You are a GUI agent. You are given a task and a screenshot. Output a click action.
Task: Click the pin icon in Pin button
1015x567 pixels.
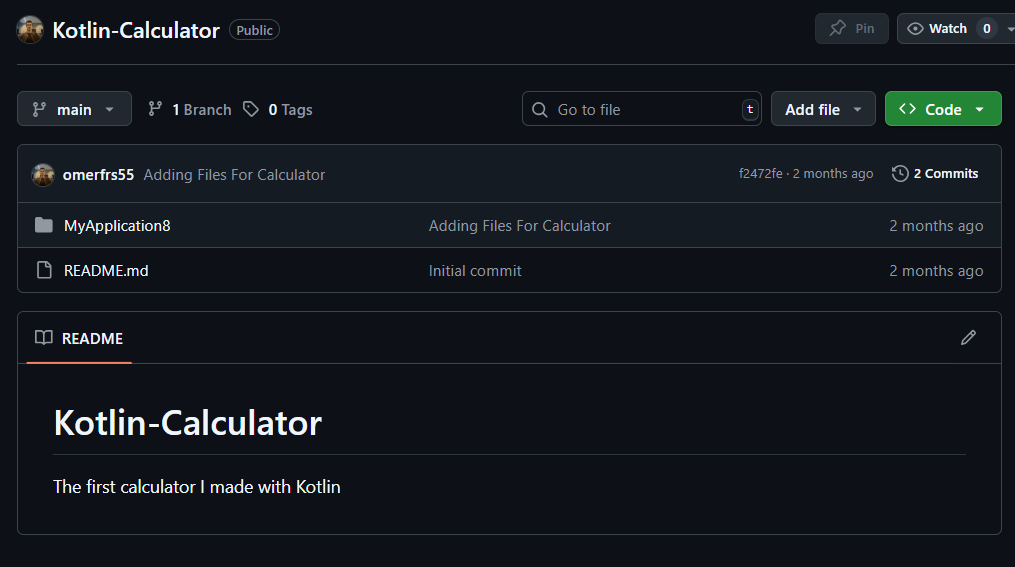point(838,28)
